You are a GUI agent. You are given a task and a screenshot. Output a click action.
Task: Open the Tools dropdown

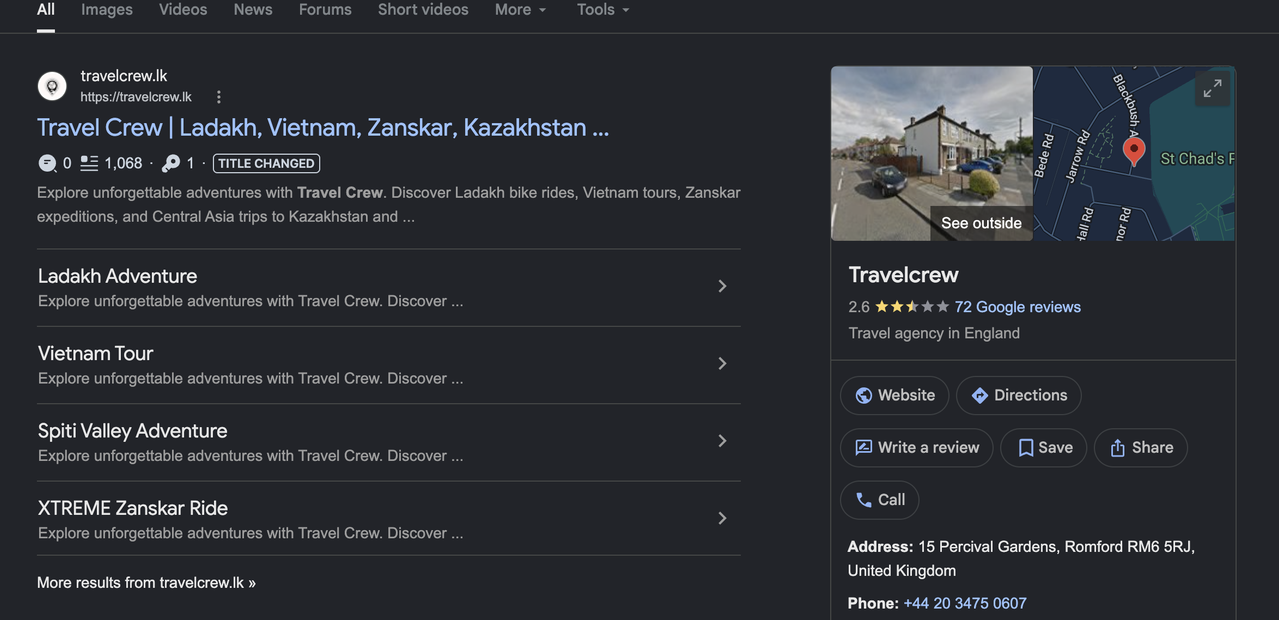pos(603,9)
